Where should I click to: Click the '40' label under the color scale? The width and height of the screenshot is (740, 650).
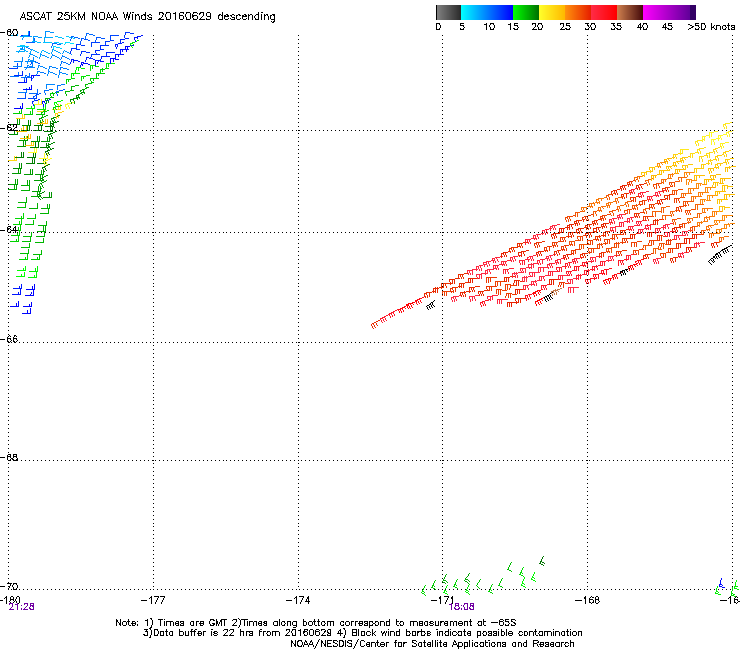click(642, 27)
